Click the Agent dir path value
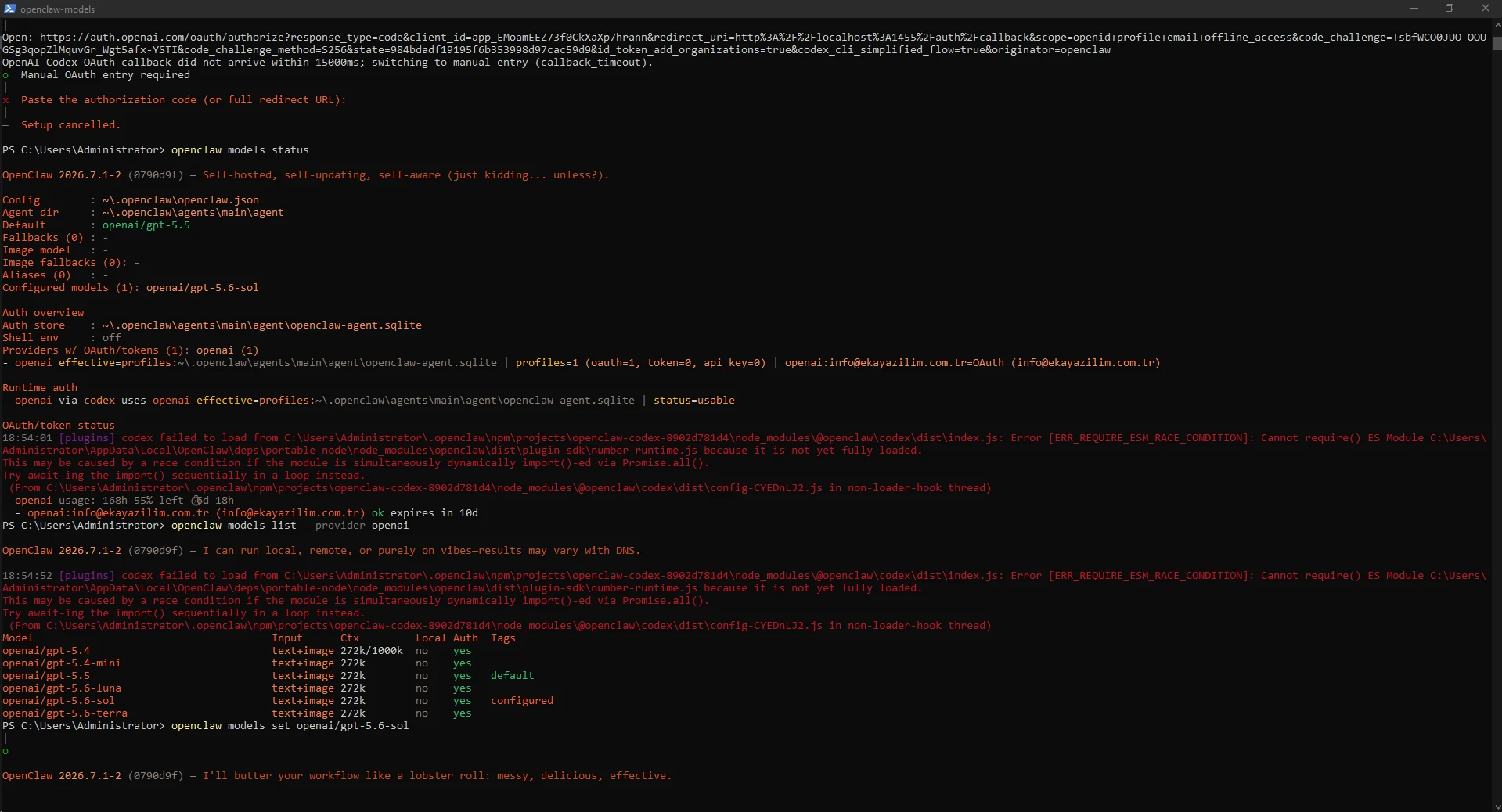 click(193, 213)
